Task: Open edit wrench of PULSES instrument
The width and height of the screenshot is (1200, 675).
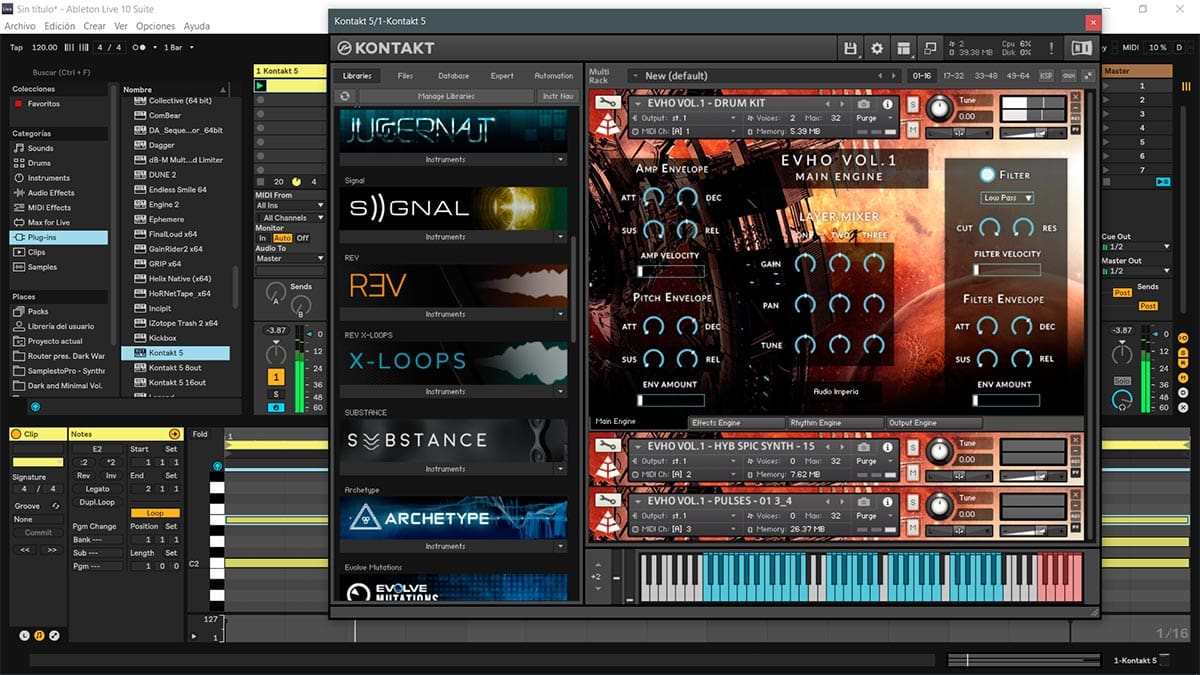Action: coord(607,500)
